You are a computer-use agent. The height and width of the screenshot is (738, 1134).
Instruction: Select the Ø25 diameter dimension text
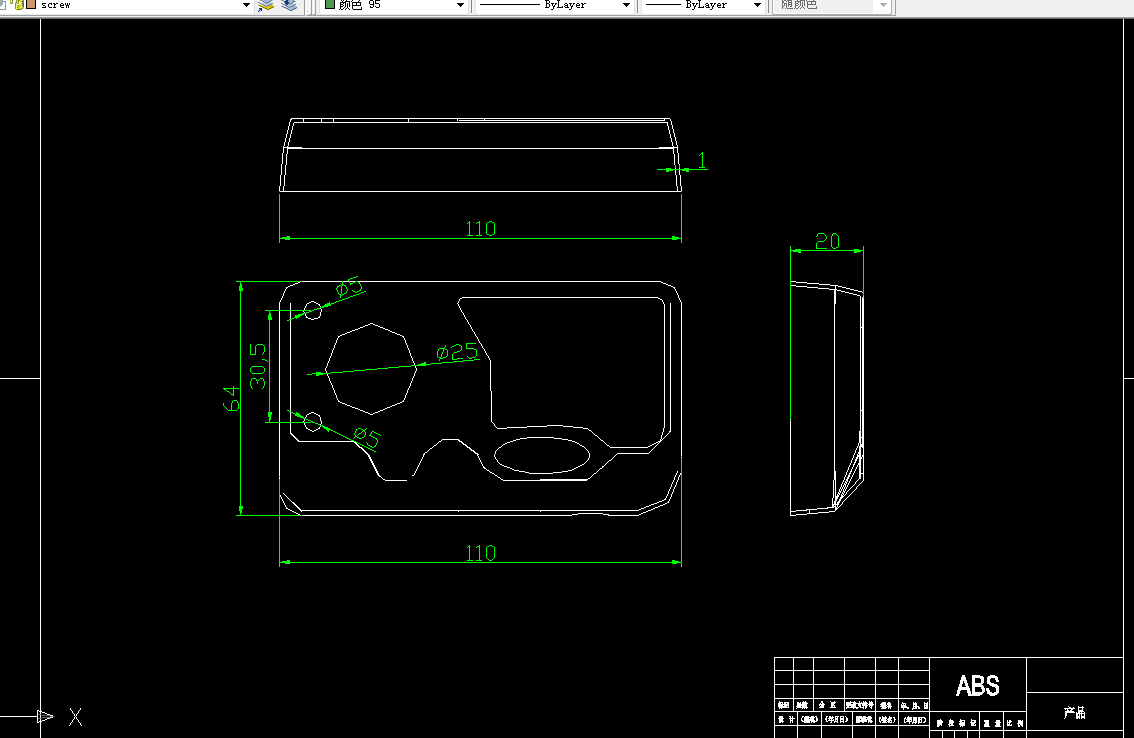[x=457, y=352]
